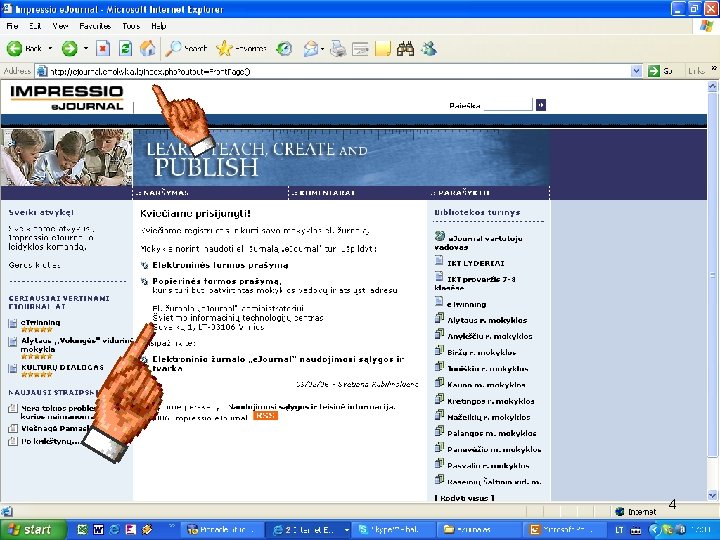Expand the Links toolbar chevron
The width and height of the screenshot is (720, 540).
pos(714,69)
